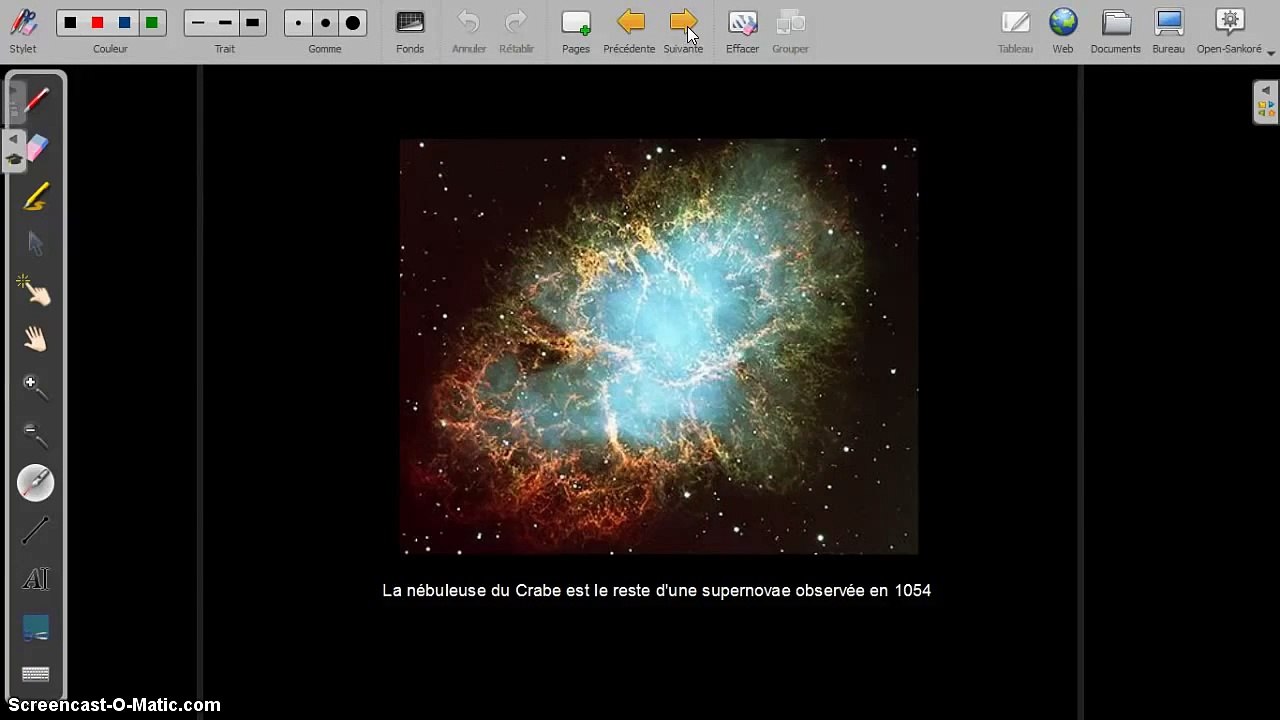Screen dimensions: 1280x720
Task: Select the red pen tool in left palette
Action: coord(36,99)
